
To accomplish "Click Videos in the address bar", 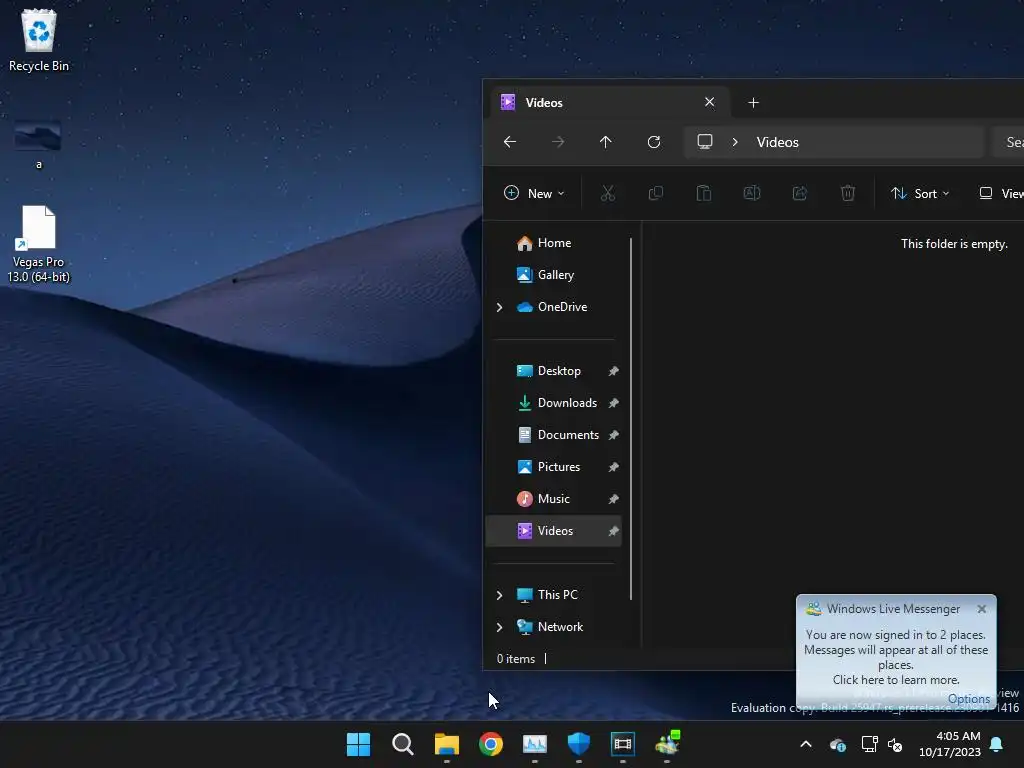I will 777,142.
